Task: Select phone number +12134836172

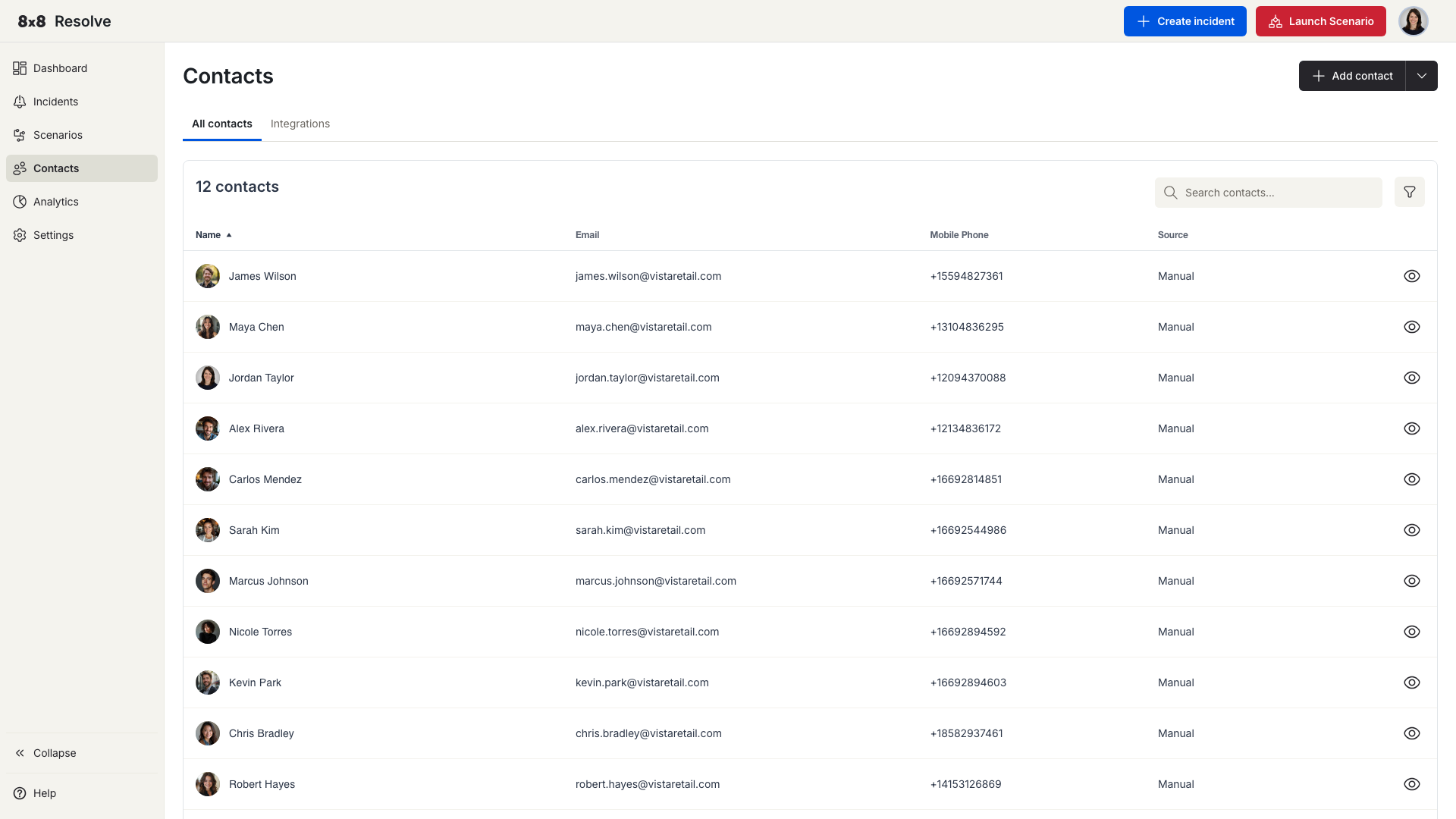Action: (x=965, y=428)
